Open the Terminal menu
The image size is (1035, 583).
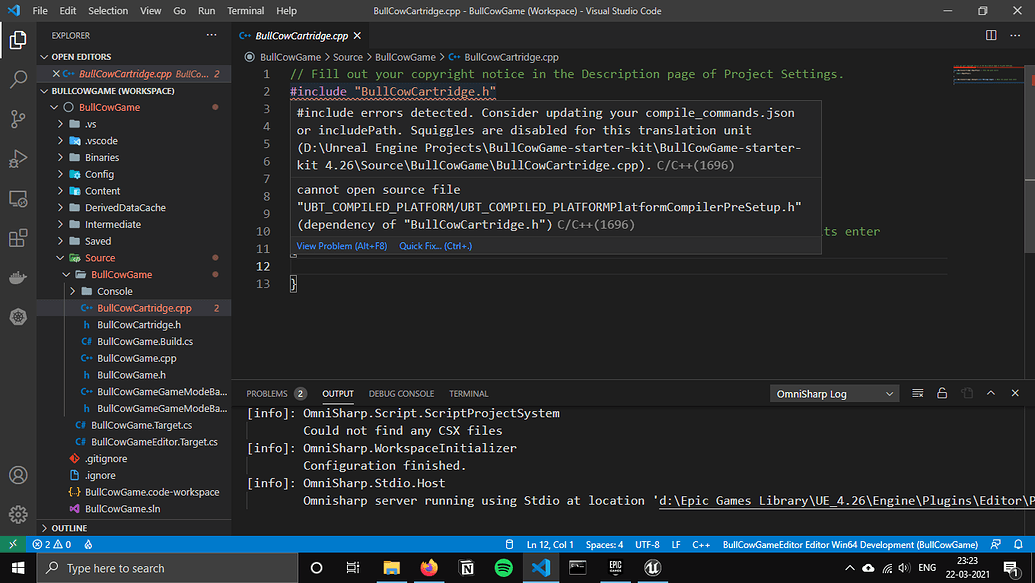point(244,11)
